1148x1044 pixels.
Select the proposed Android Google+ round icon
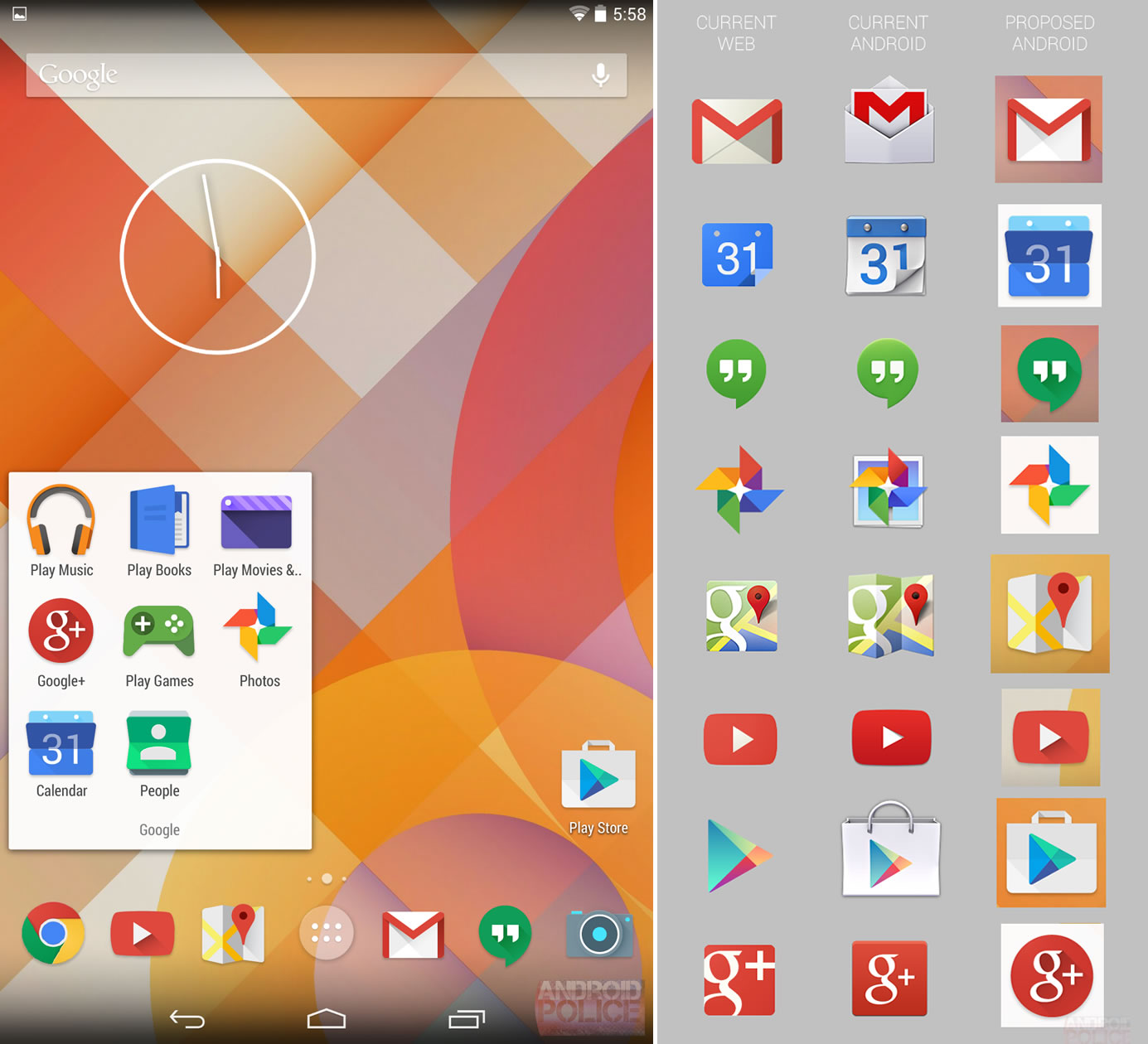point(1052,975)
